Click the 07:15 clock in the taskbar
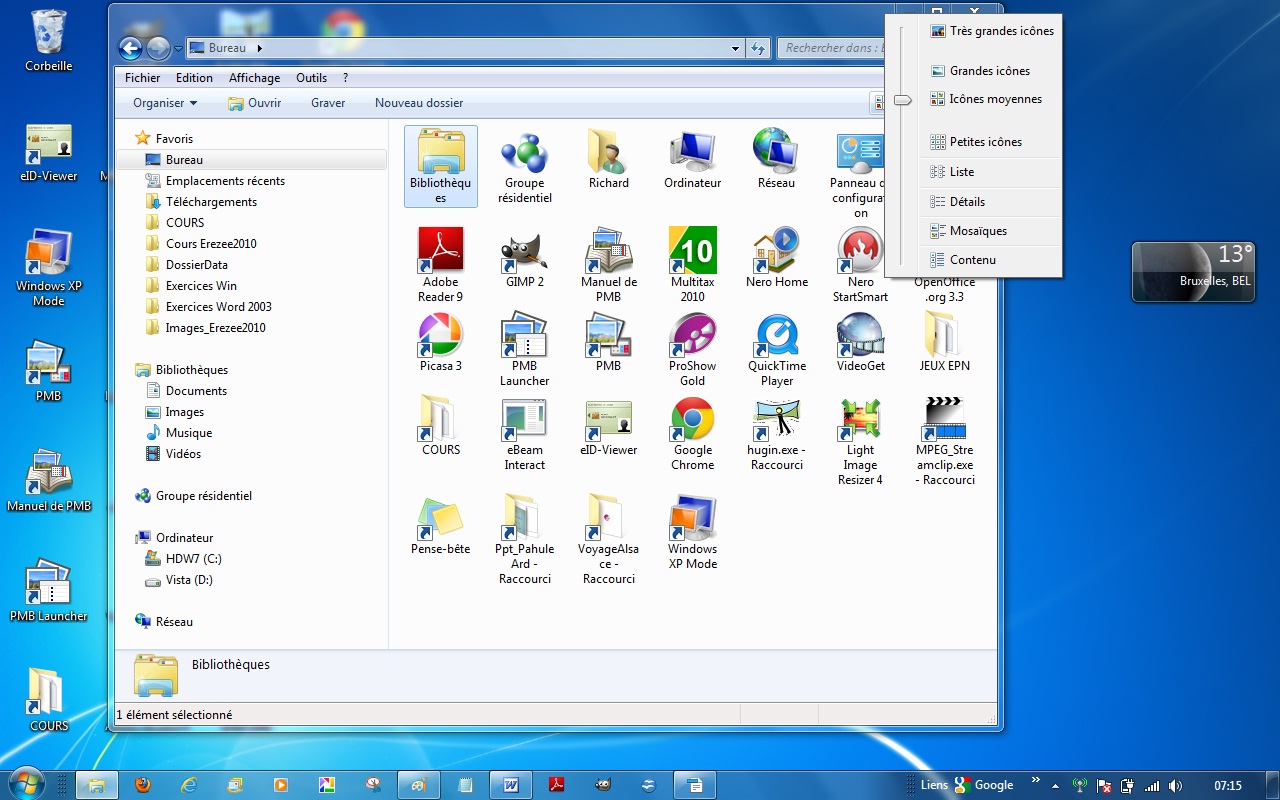The width and height of the screenshot is (1280, 800). click(x=1227, y=785)
